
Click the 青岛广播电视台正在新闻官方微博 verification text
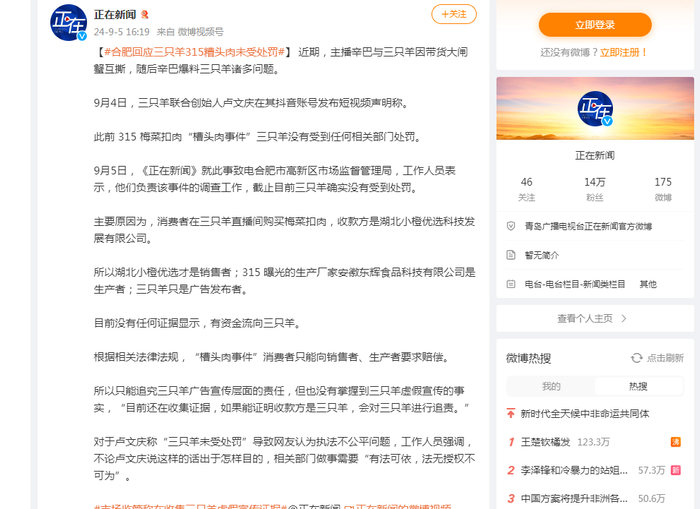pos(588,226)
